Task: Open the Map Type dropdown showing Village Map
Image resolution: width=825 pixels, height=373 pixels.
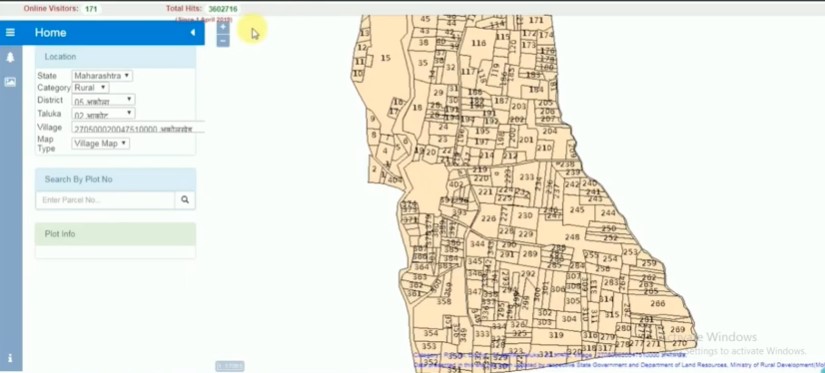Action: pos(100,143)
